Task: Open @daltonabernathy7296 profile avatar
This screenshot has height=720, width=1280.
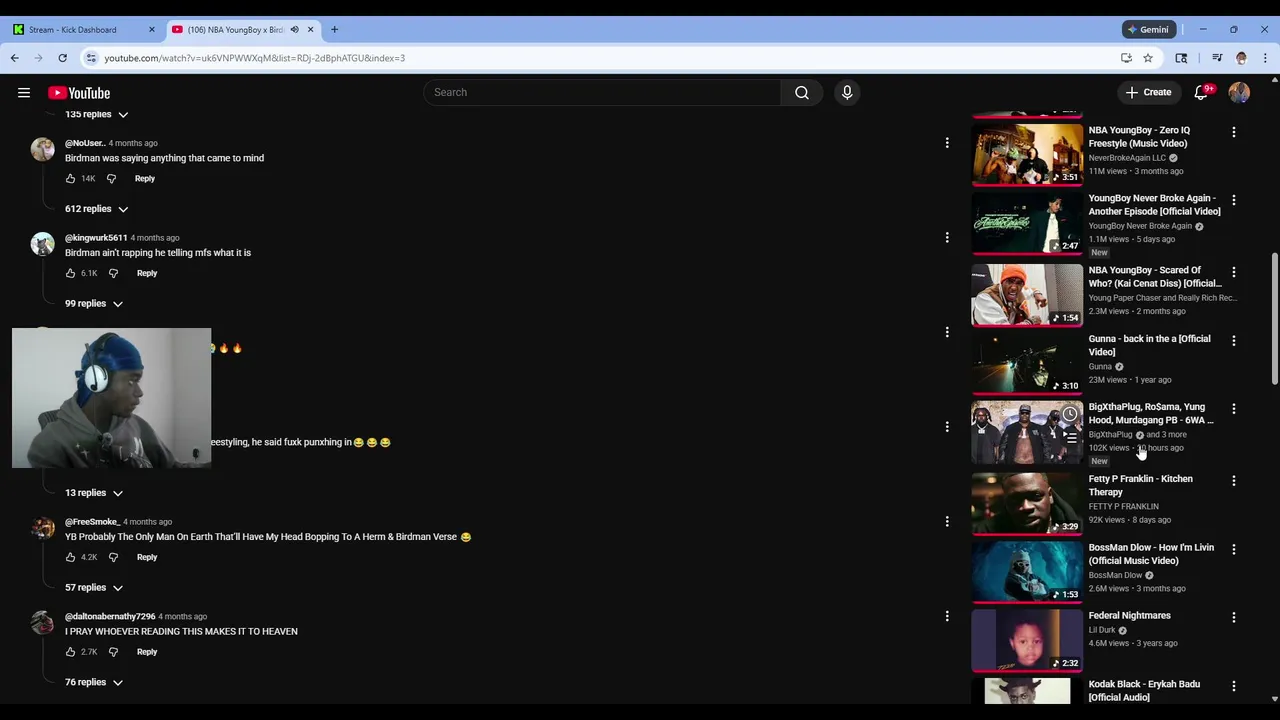Action: tap(42, 623)
